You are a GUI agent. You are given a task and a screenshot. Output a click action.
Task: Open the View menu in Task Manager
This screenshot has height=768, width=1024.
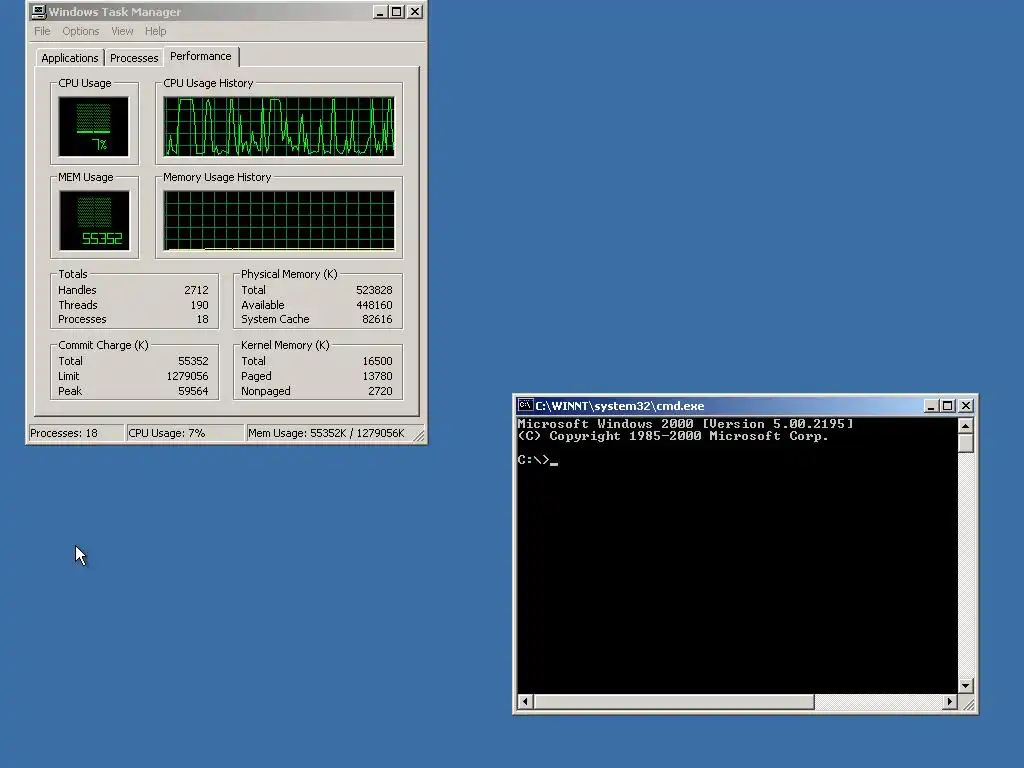click(121, 31)
